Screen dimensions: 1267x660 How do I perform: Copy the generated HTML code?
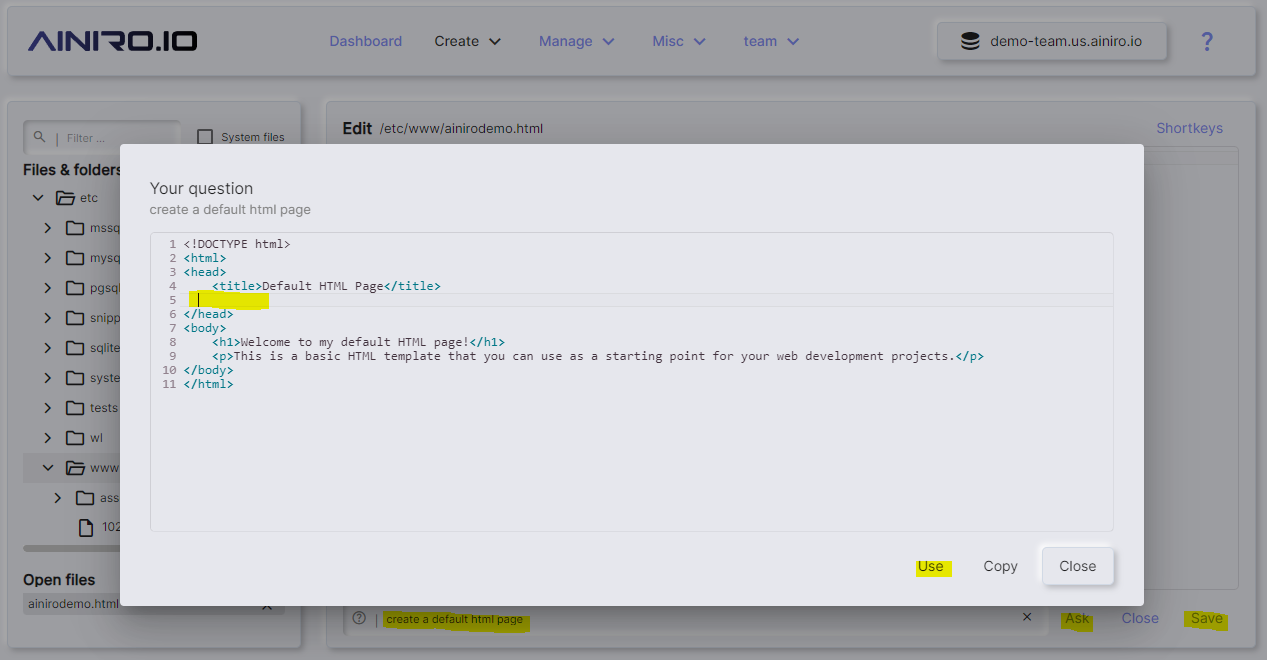coord(1000,566)
